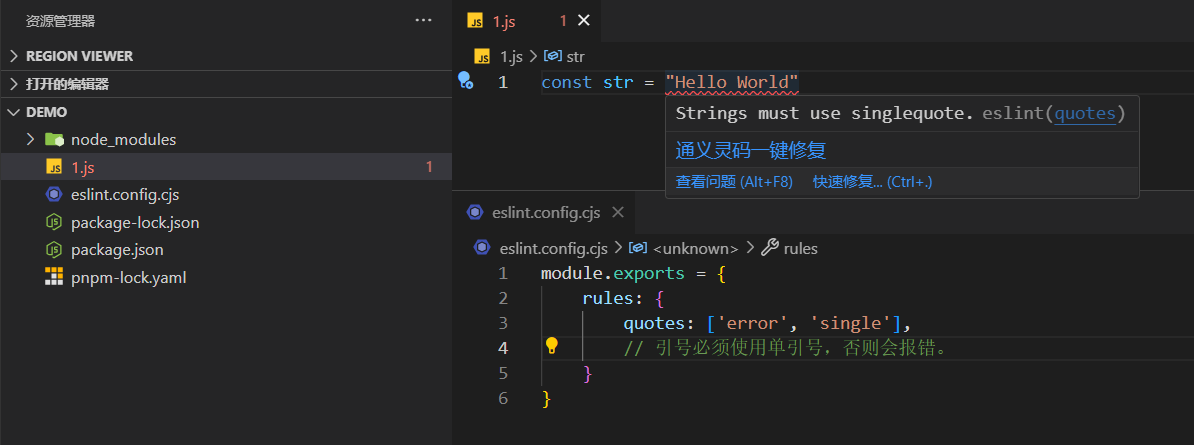Click the 'error' string on line 3

754,324
